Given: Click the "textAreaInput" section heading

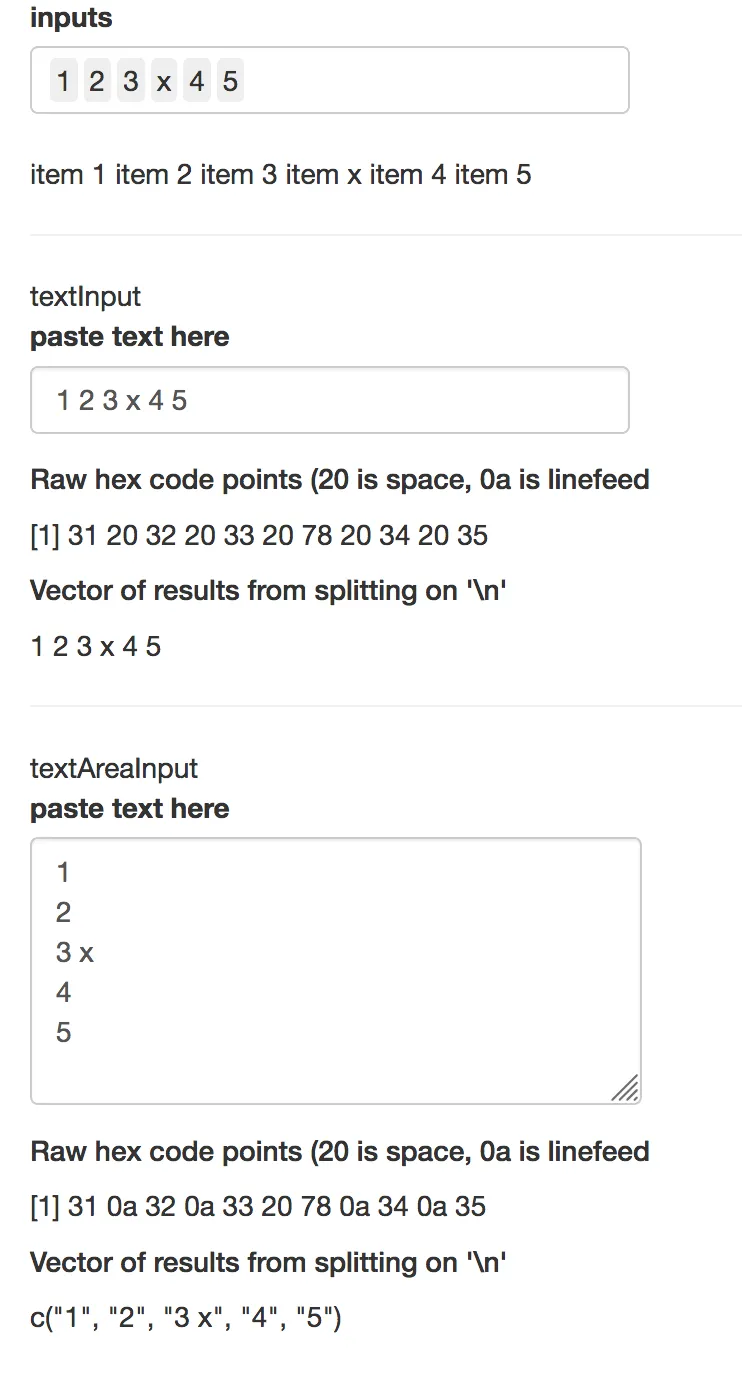Looking at the screenshot, I should tap(114, 769).
